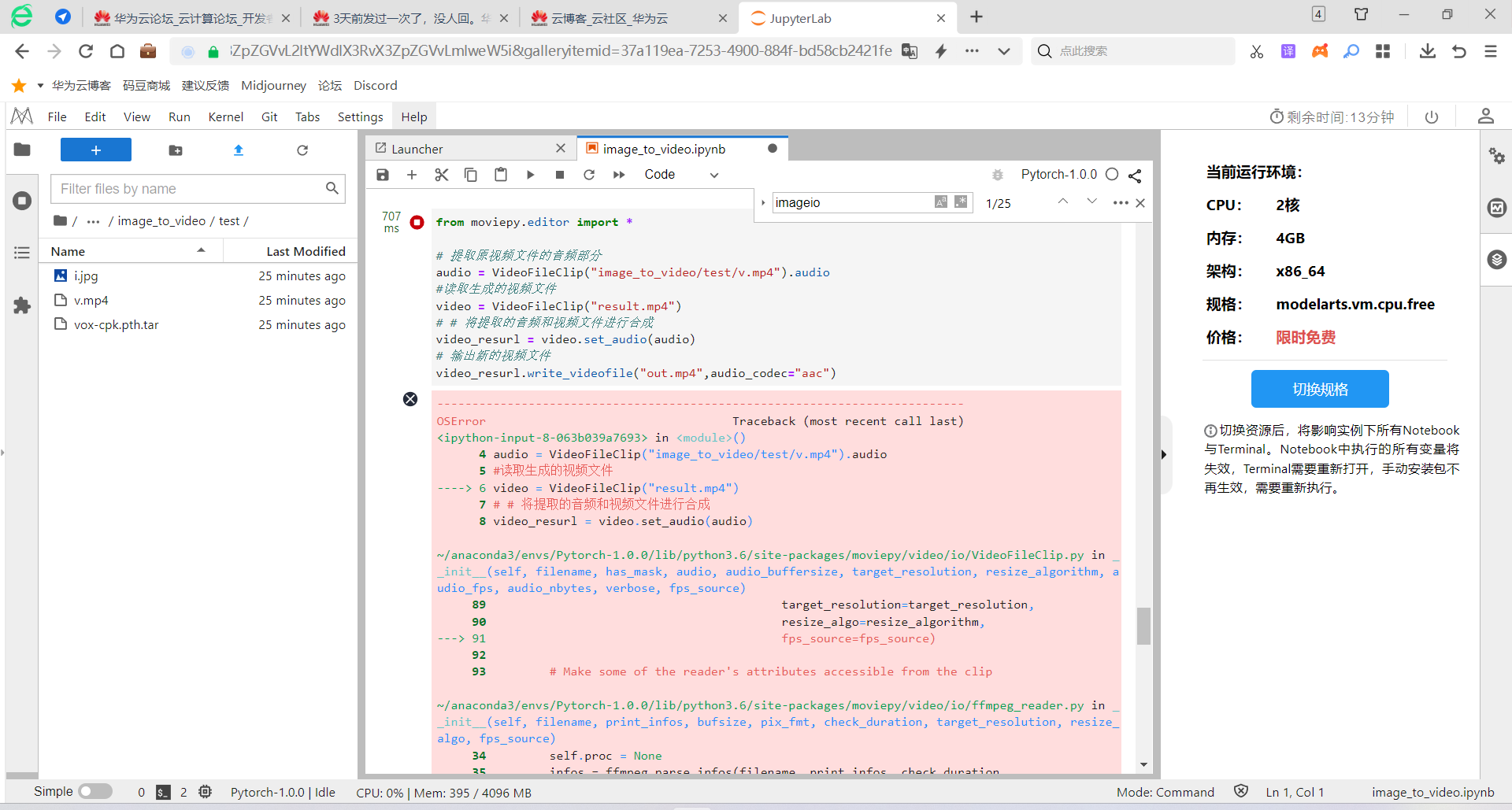
Task: Click the kernel chip icon in status bar
Action: point(206,792)
